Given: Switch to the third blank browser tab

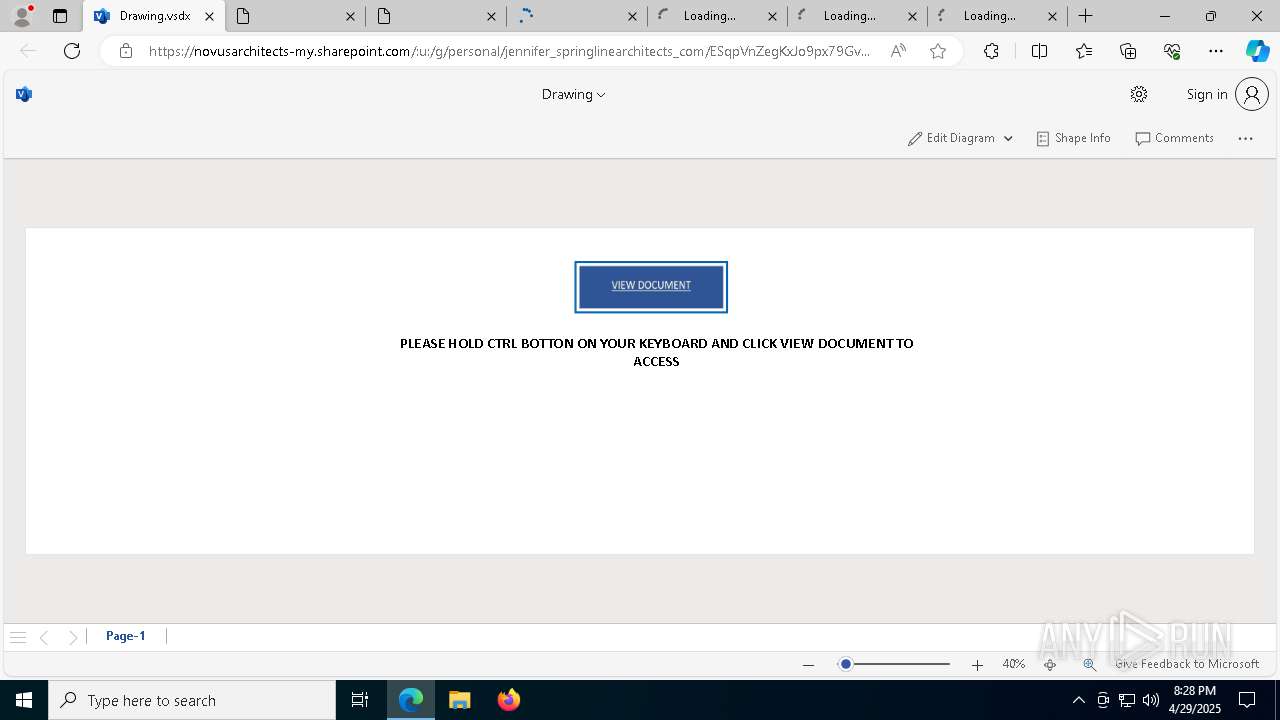Looking at the screenshot, I should pos(435,16).
